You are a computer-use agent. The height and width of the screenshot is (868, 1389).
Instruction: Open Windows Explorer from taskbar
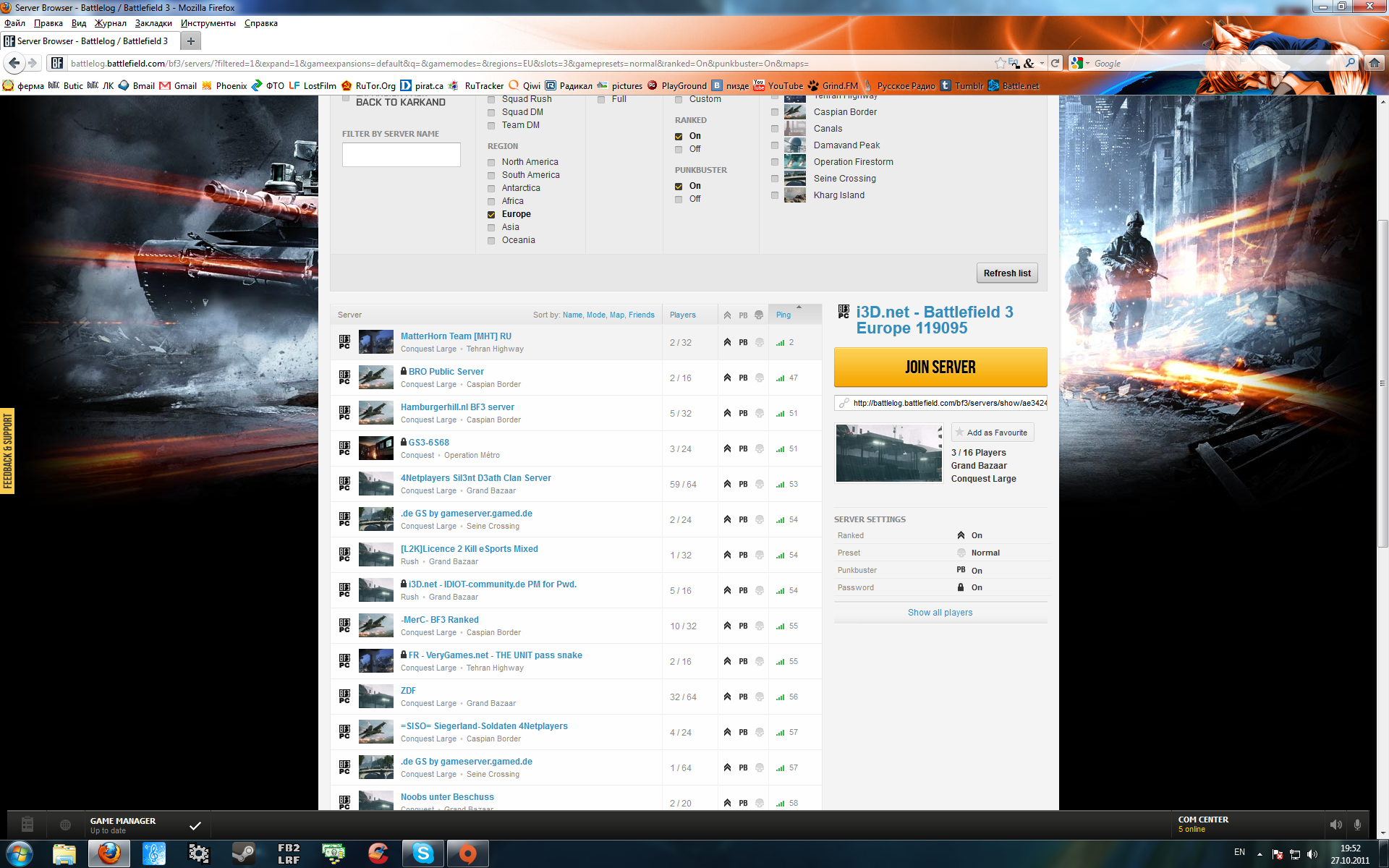click(64, 854)
